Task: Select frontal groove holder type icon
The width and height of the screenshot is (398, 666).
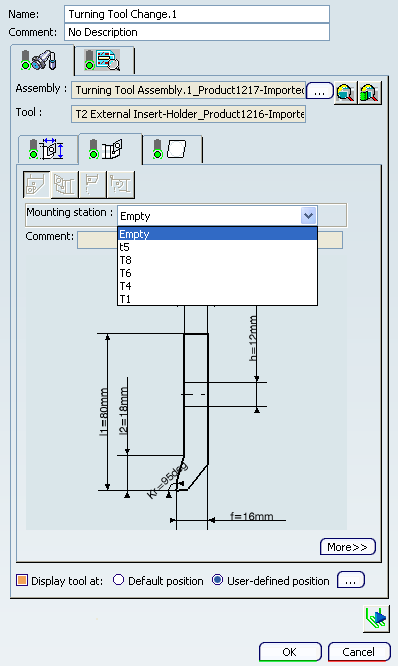Action: click(121, 184)
